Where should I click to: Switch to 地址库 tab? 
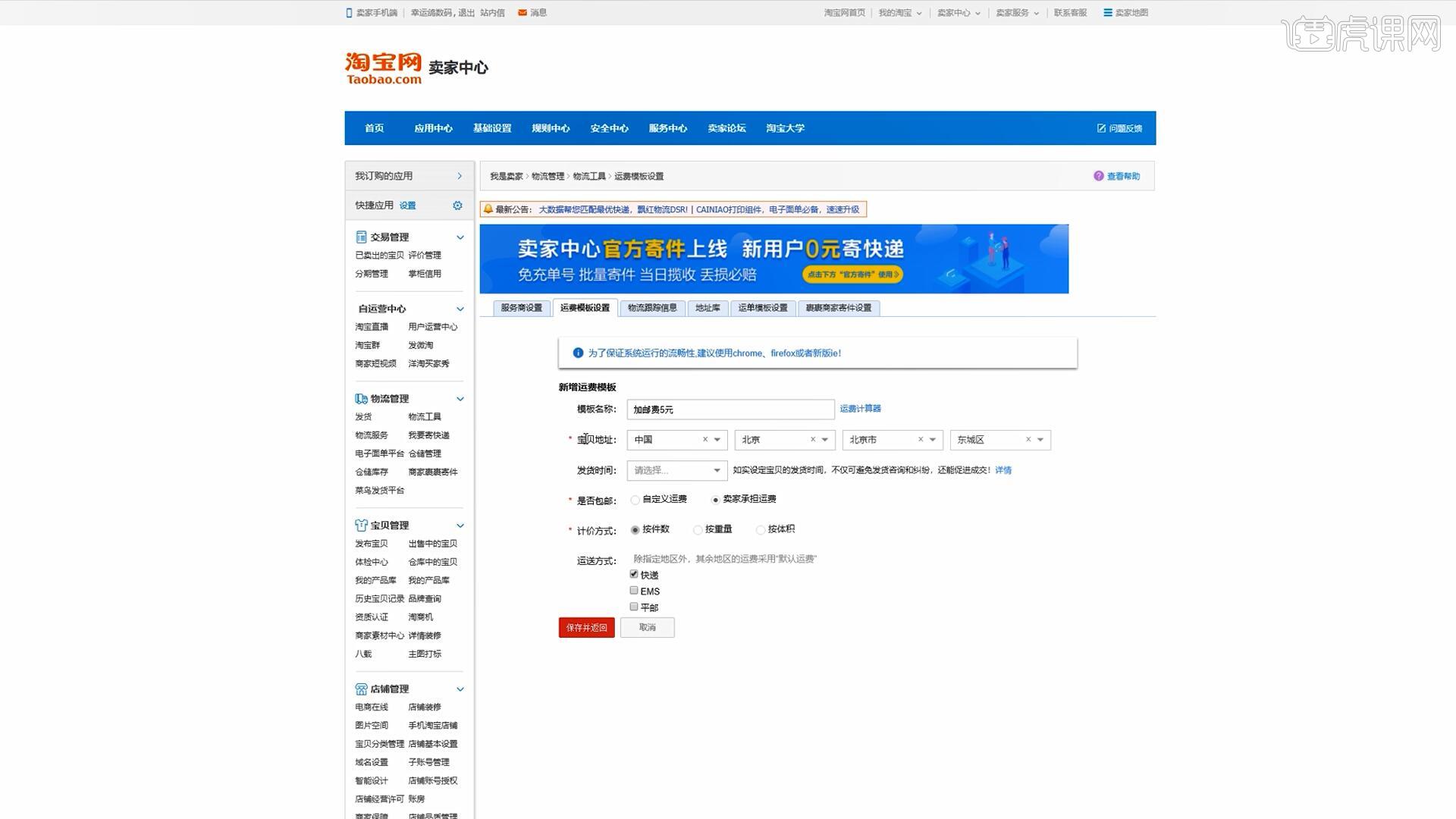(708, 308)
